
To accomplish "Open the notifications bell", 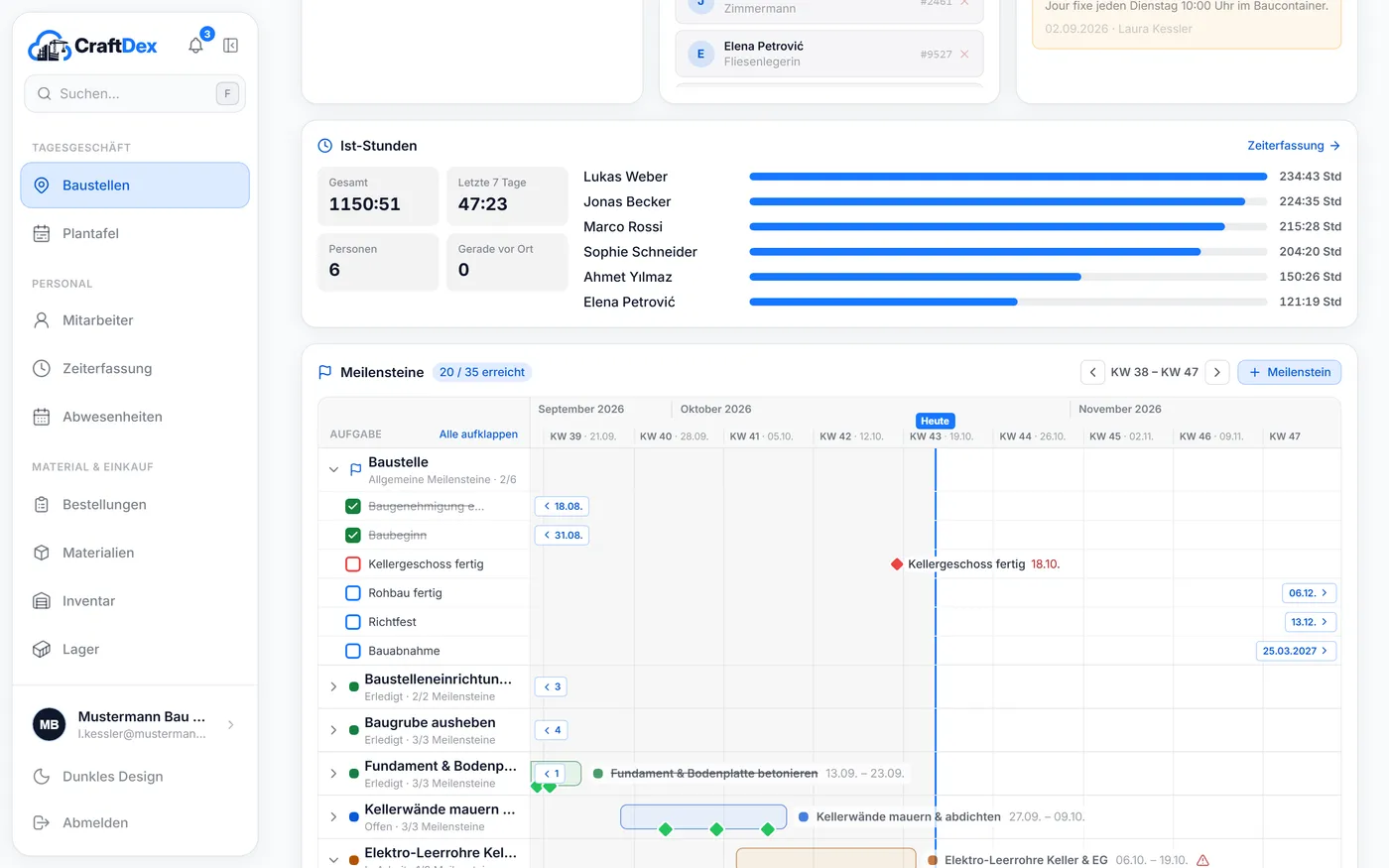I will point(195,46).
